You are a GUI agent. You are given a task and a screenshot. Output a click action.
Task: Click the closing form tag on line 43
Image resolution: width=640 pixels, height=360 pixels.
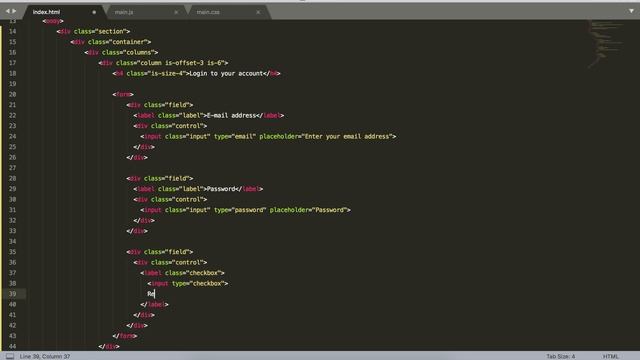tap(124, 336)
